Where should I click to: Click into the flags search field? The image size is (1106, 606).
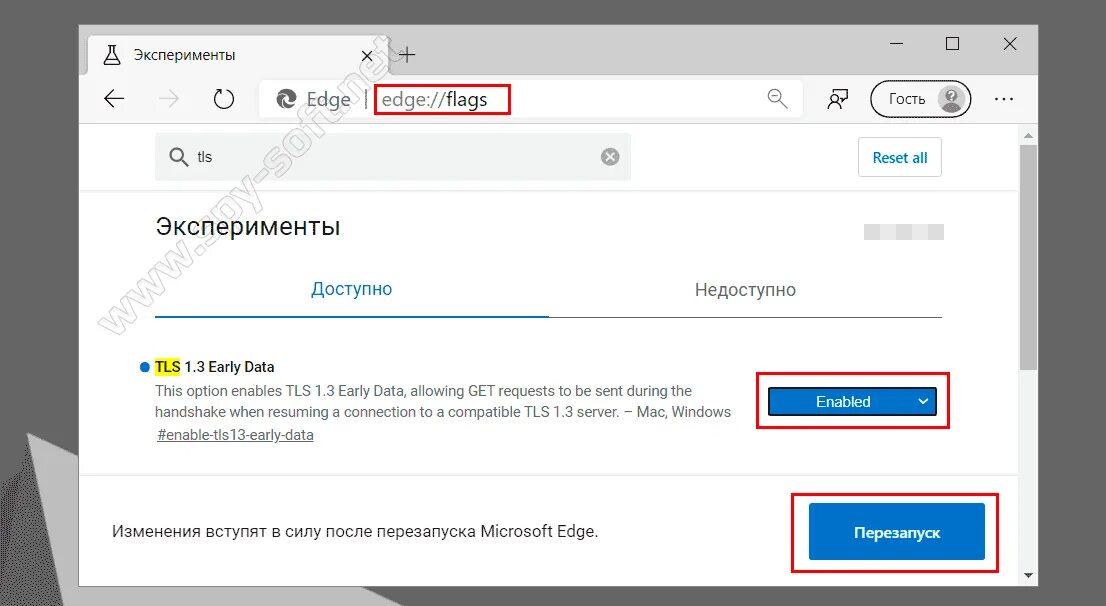click(x=393, y=157)
